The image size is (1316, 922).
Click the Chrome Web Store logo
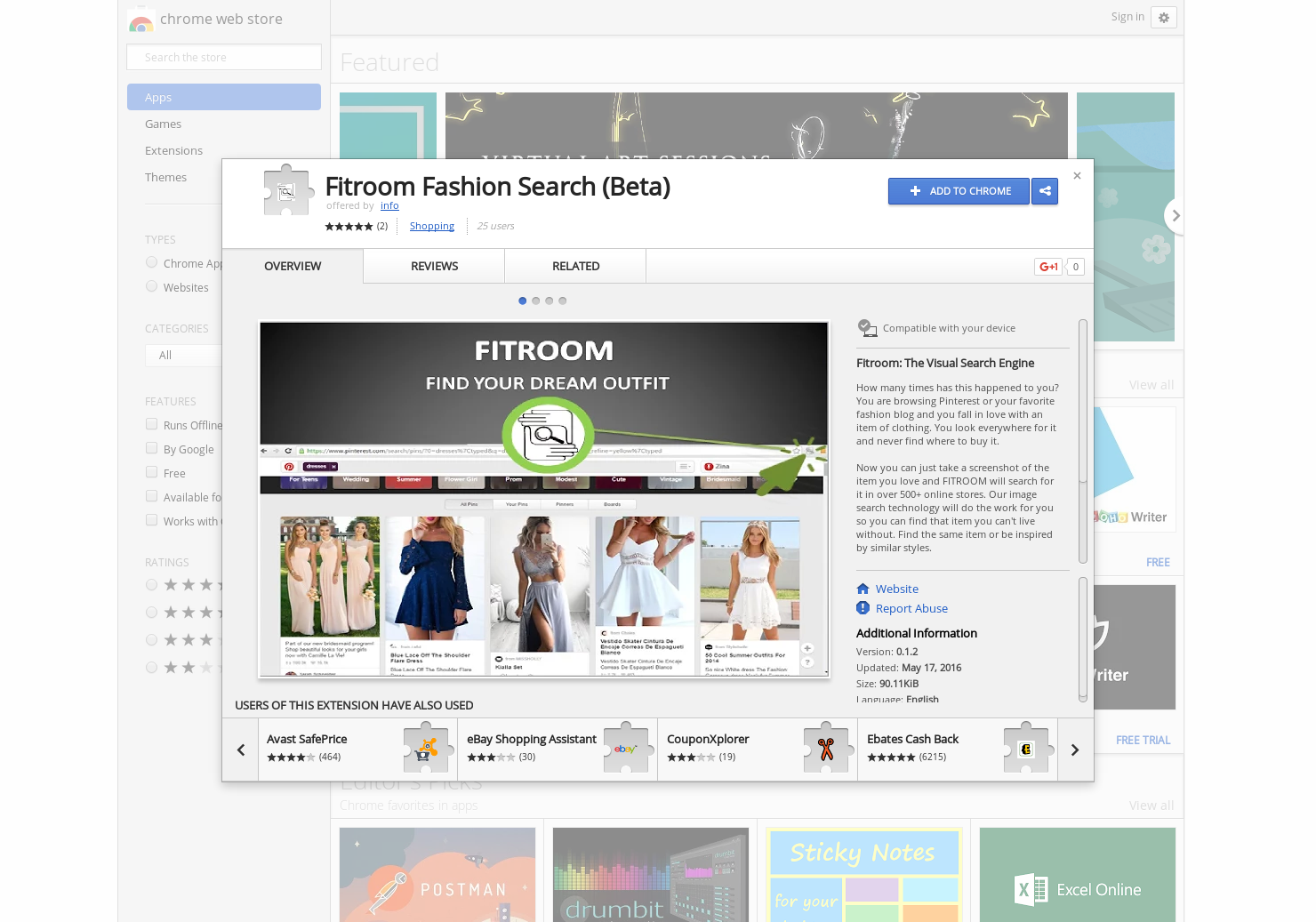(x=141, y=19)
